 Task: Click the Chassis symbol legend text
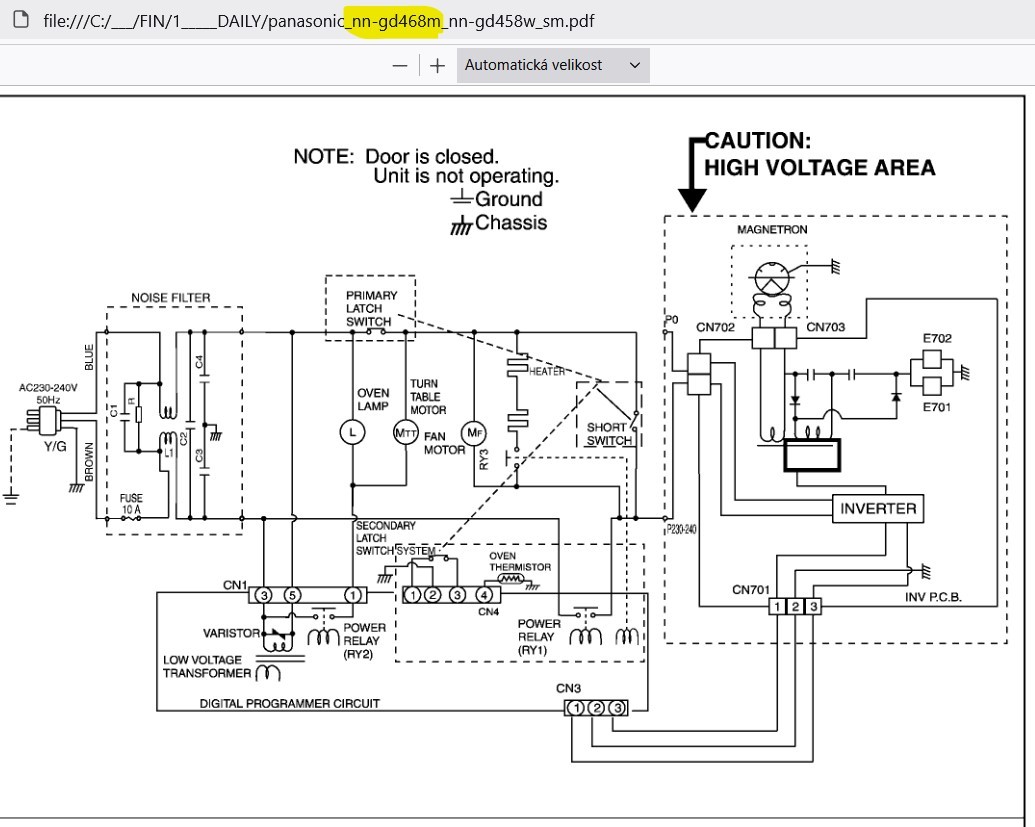(x=511, y=222)
